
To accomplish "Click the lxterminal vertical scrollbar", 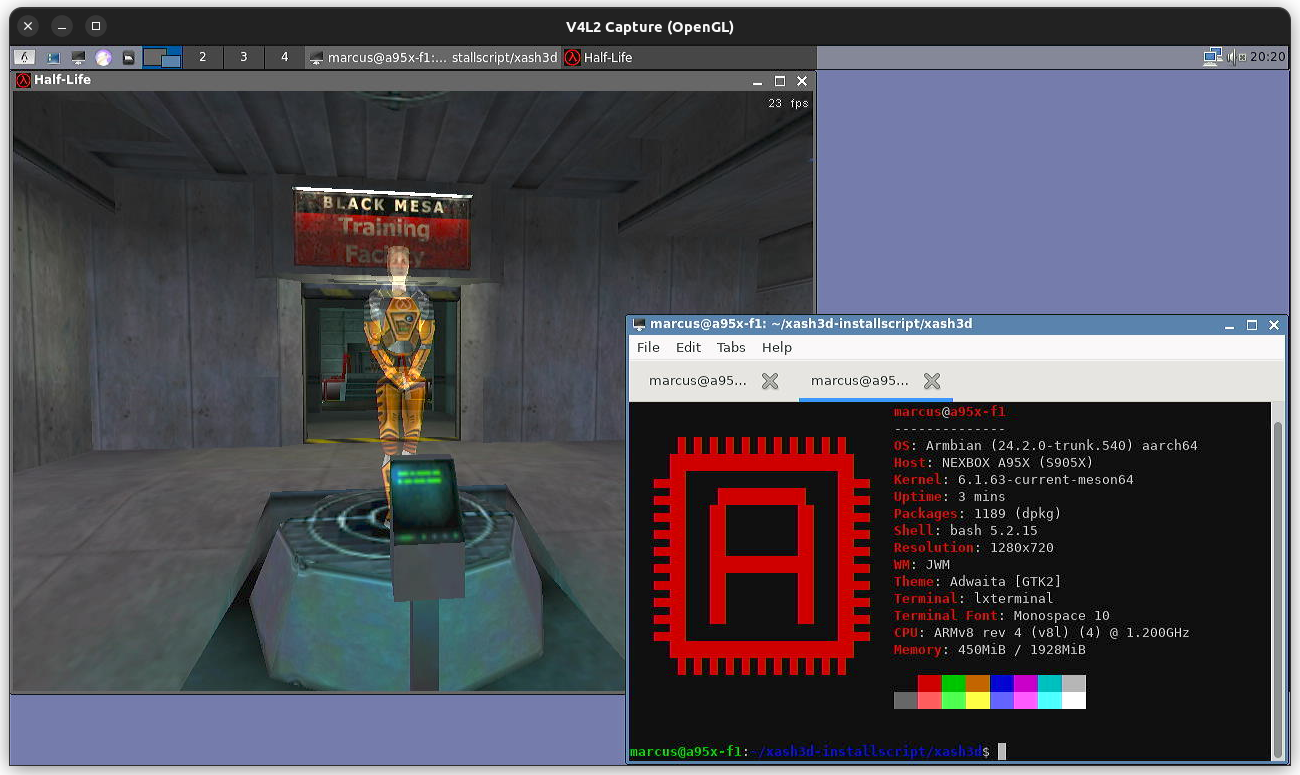I will tap(1277, 582).
